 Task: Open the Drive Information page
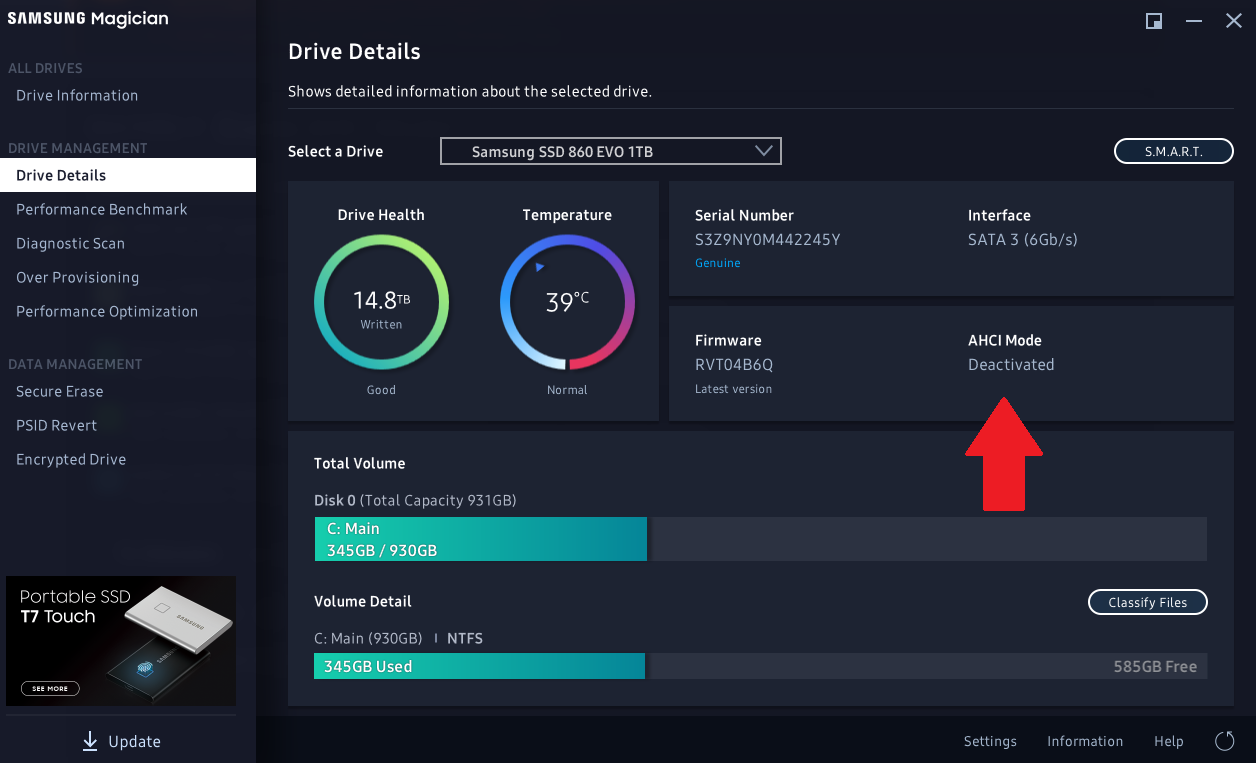click(77, 96)
